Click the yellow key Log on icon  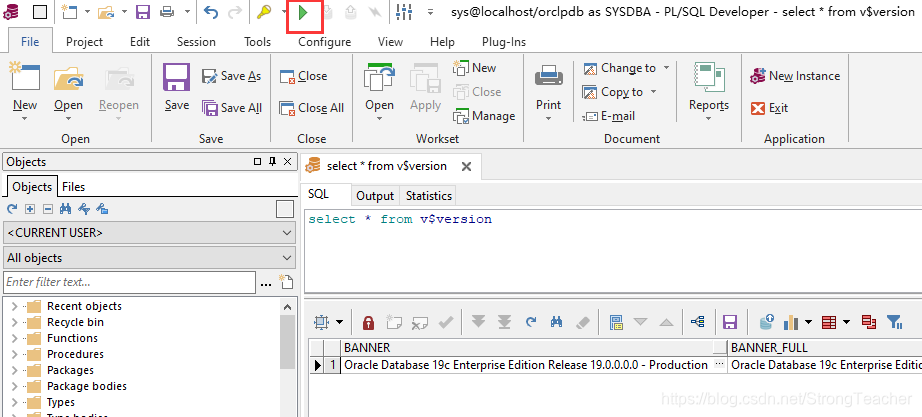tap(263, 12)
